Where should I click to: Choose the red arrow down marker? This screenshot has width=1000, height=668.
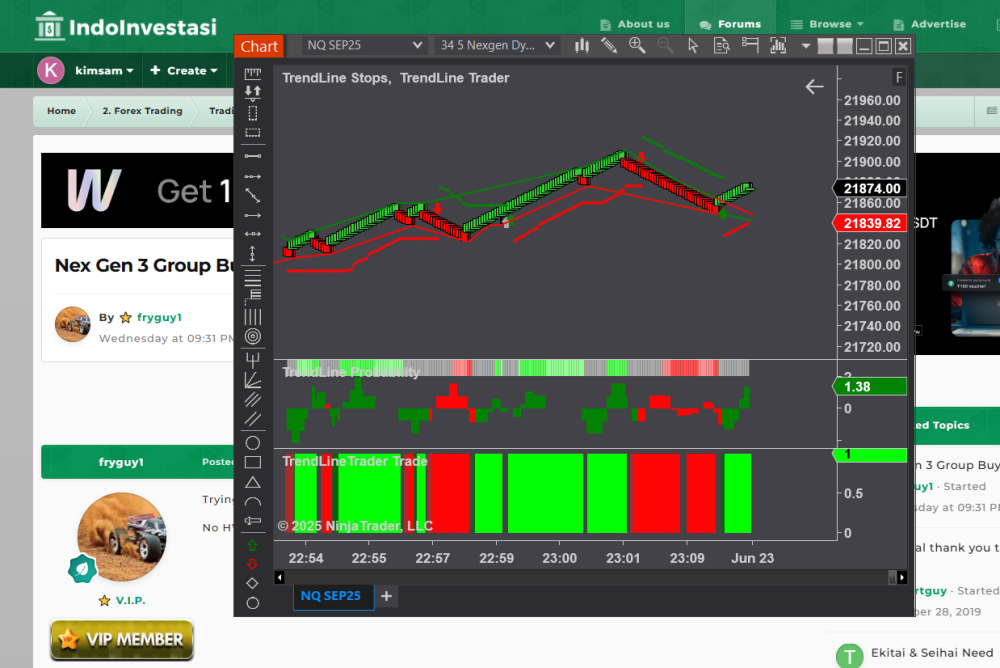253,564
